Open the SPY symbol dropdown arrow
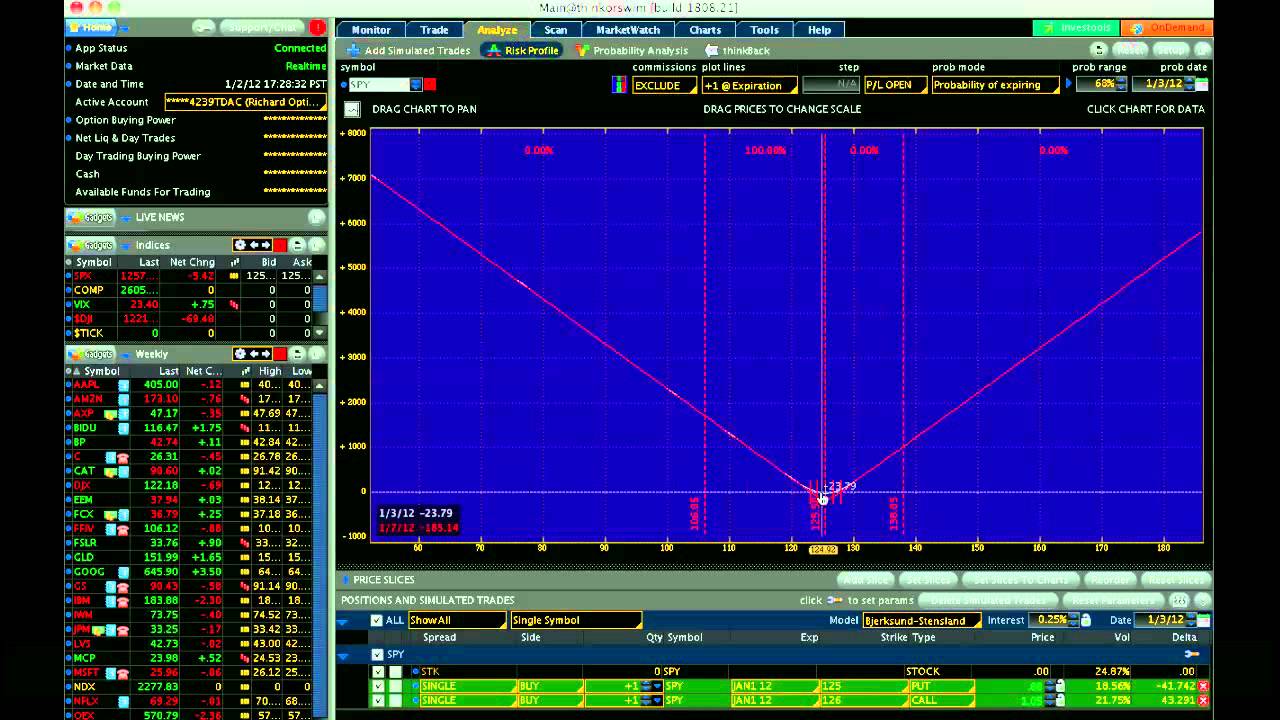Viewport: 1280px width, 720px height. pos(416,85)
